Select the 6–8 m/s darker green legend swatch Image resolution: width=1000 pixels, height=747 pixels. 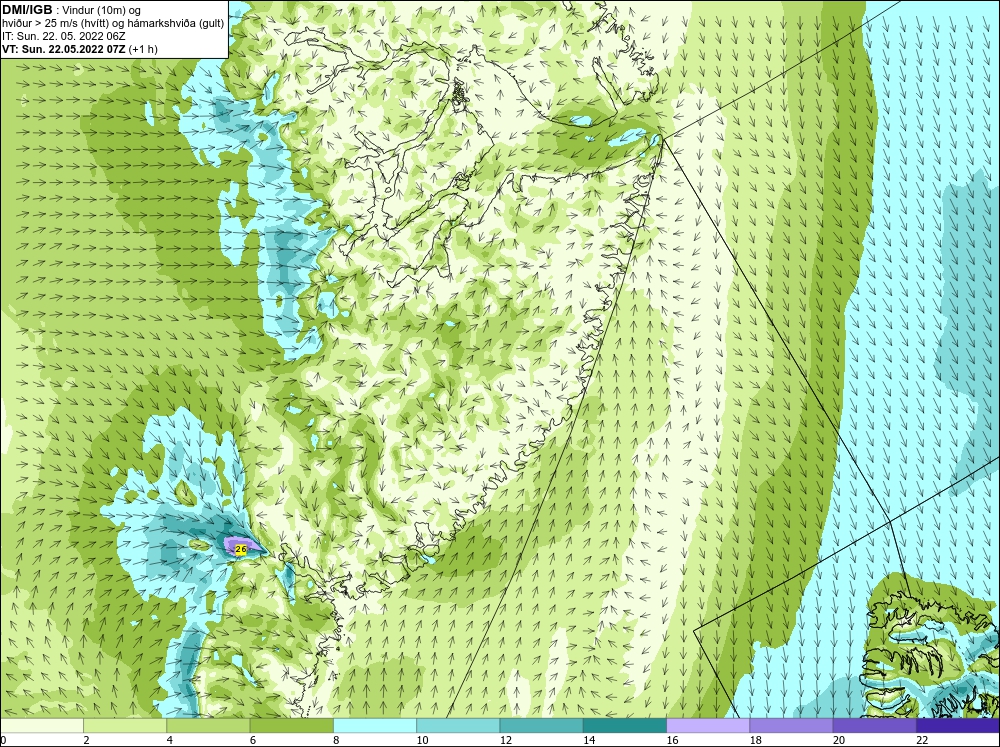291,725
